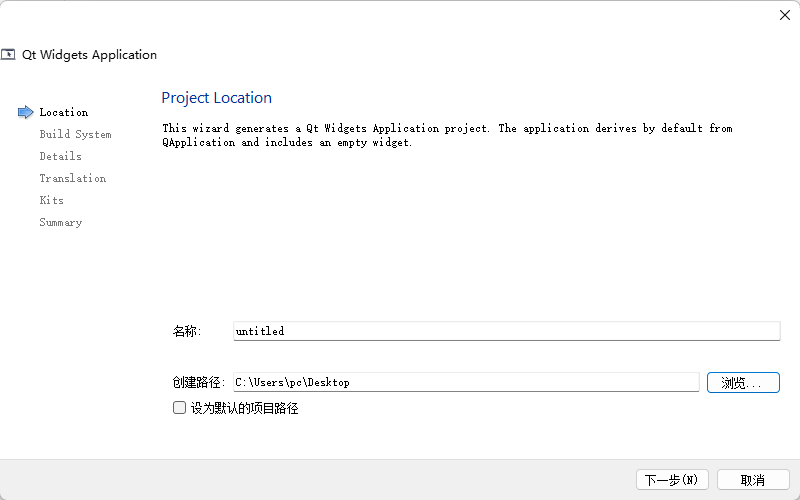Click the 浏览... browse button
Viewport: 800px width, 500px height.
pyautogui.click(x=742, y=382)
